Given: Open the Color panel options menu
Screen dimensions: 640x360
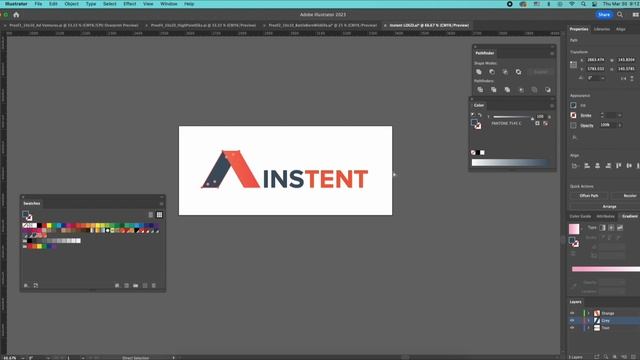Looking at the screenshot, I should pyautogui.click(x=552, y=106).
